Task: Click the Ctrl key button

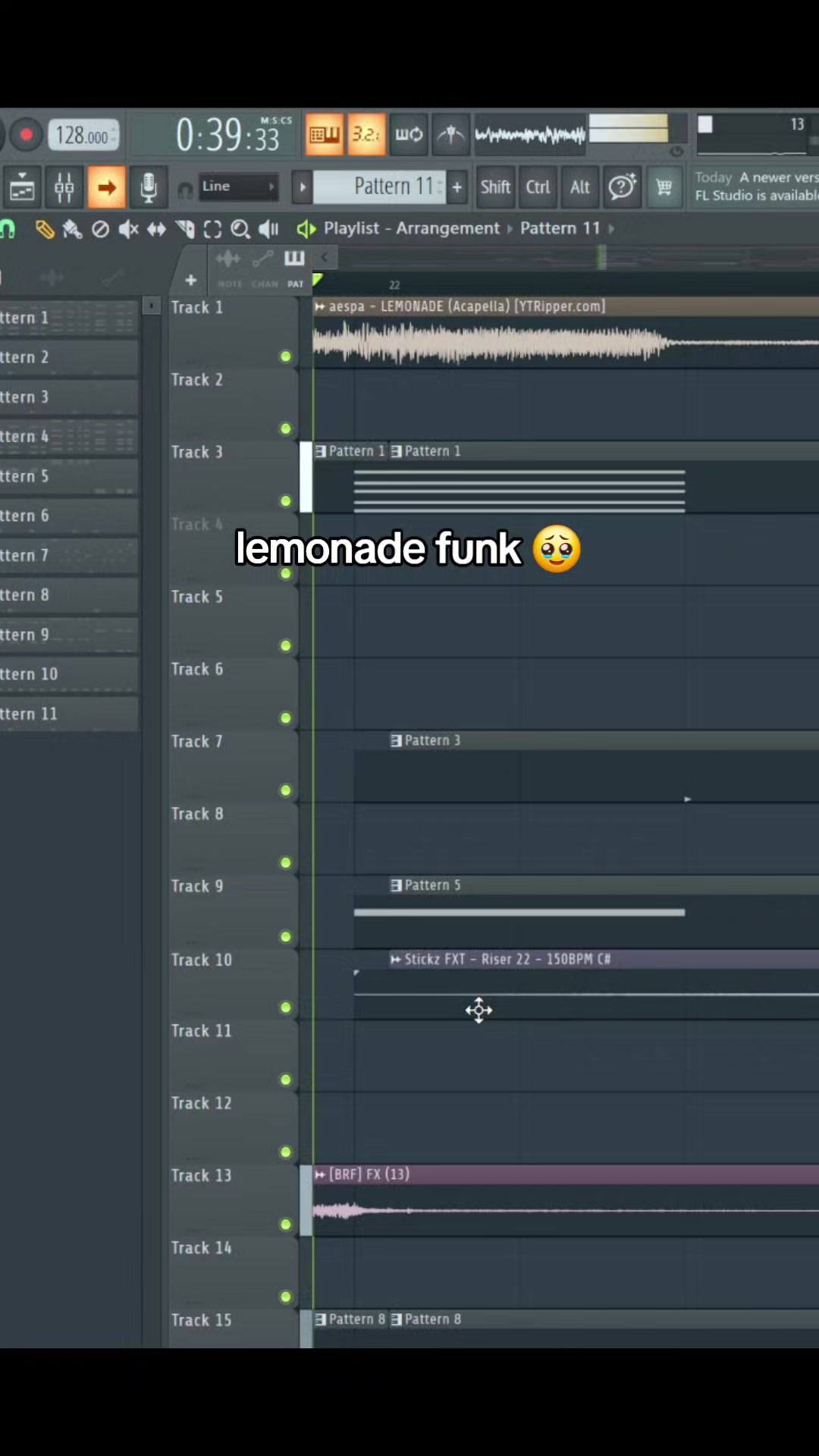Action: pos(538,187)
